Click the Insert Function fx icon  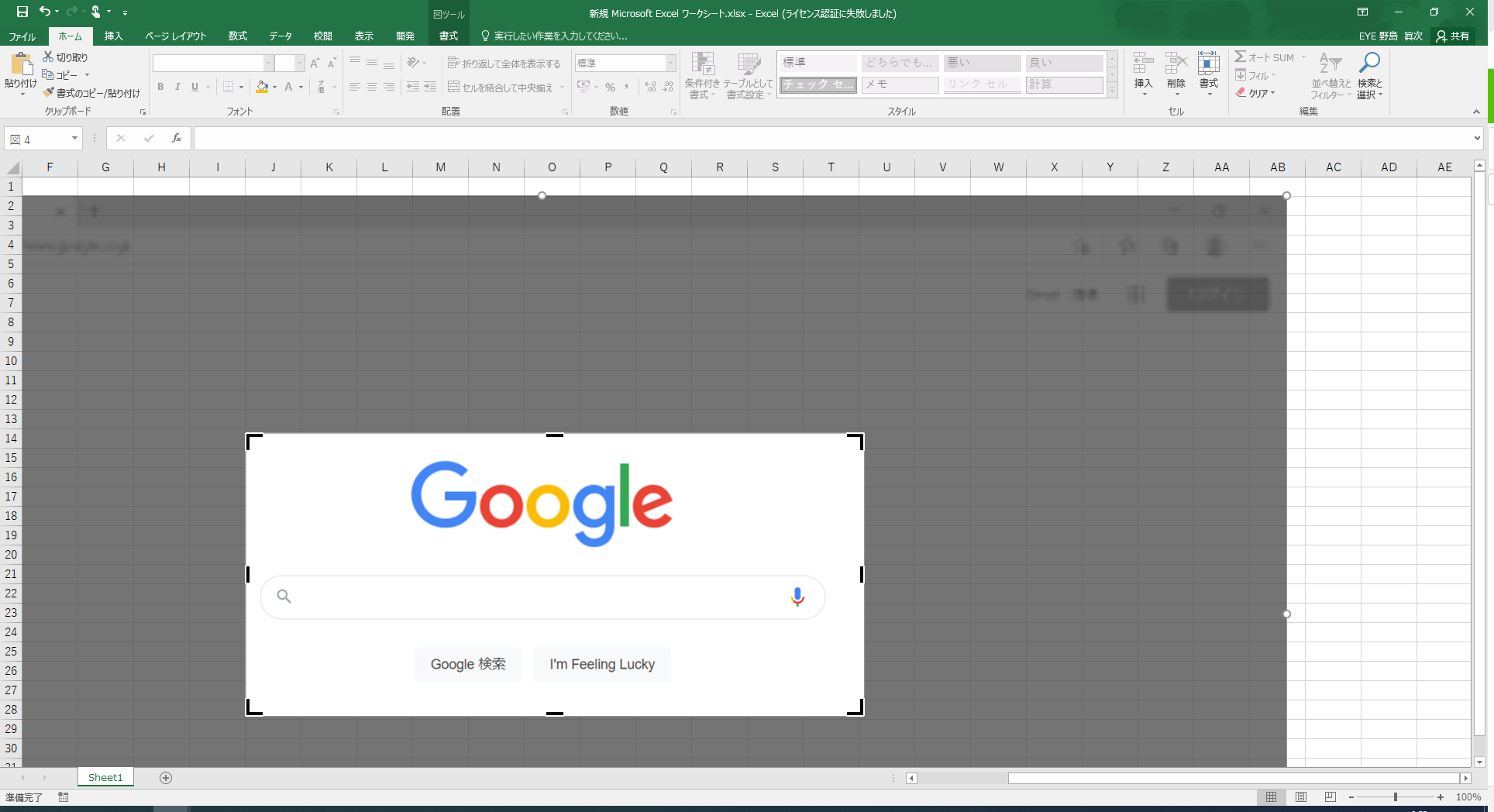click(x=177, y=138)
